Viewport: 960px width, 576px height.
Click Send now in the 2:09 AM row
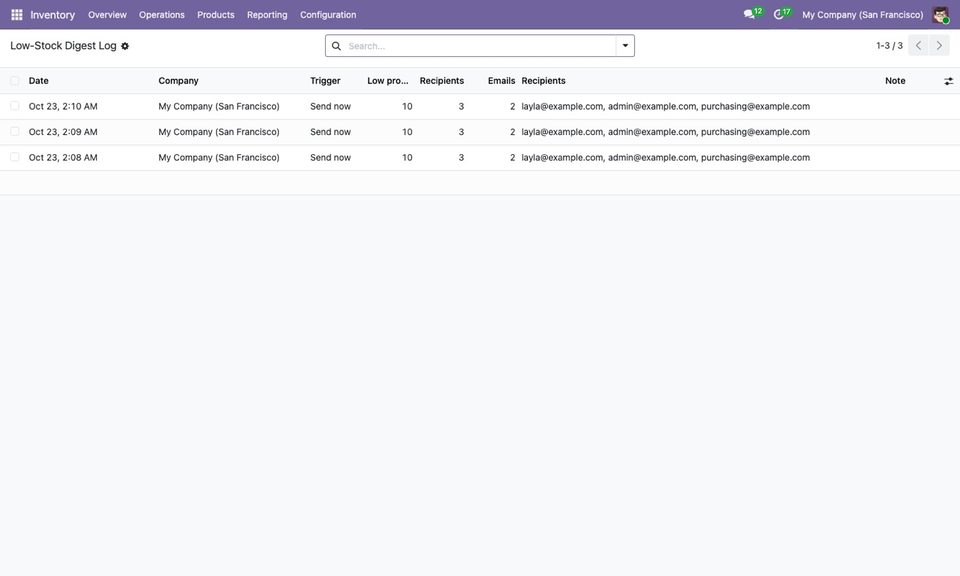[331, 132]
